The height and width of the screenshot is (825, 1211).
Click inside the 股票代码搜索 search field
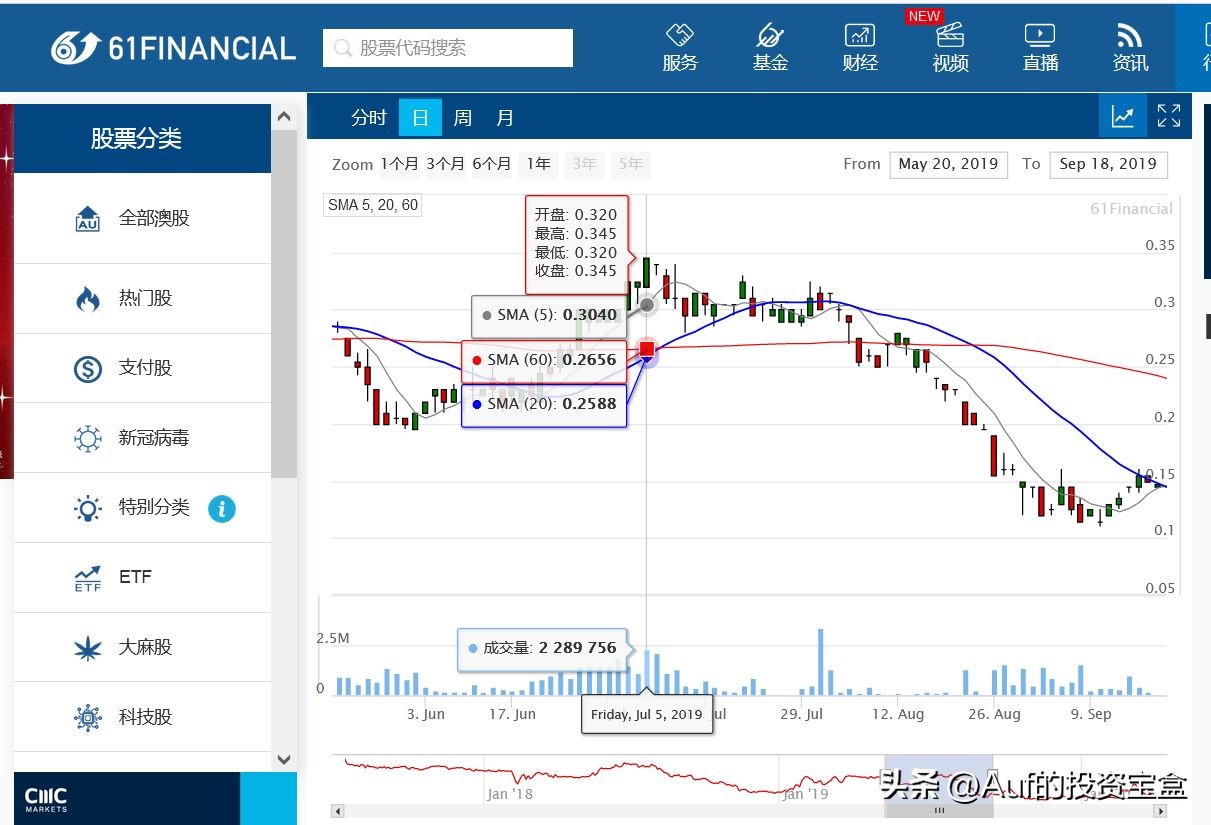tap(448, 48)
